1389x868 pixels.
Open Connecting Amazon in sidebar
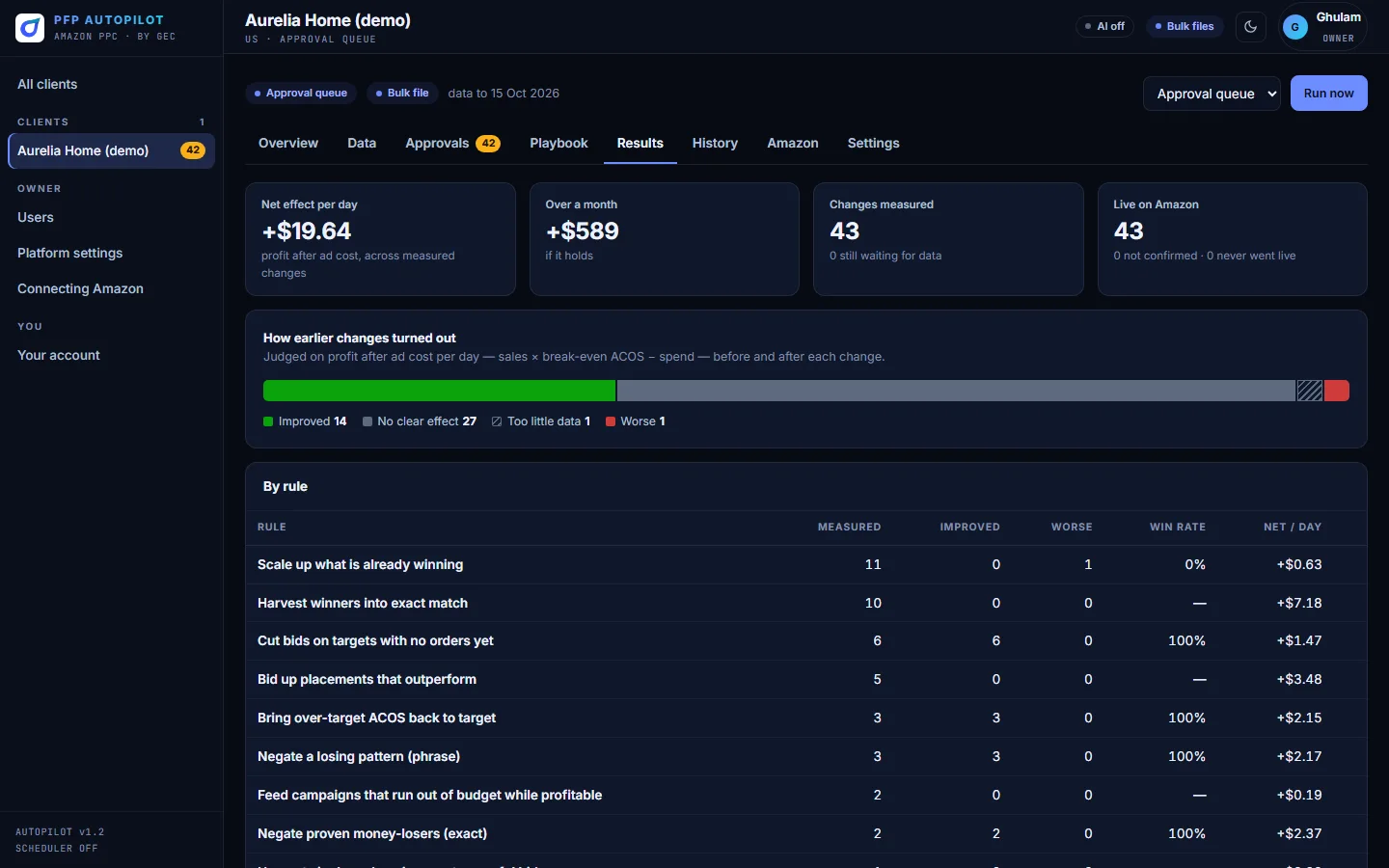tap(111, 288)
